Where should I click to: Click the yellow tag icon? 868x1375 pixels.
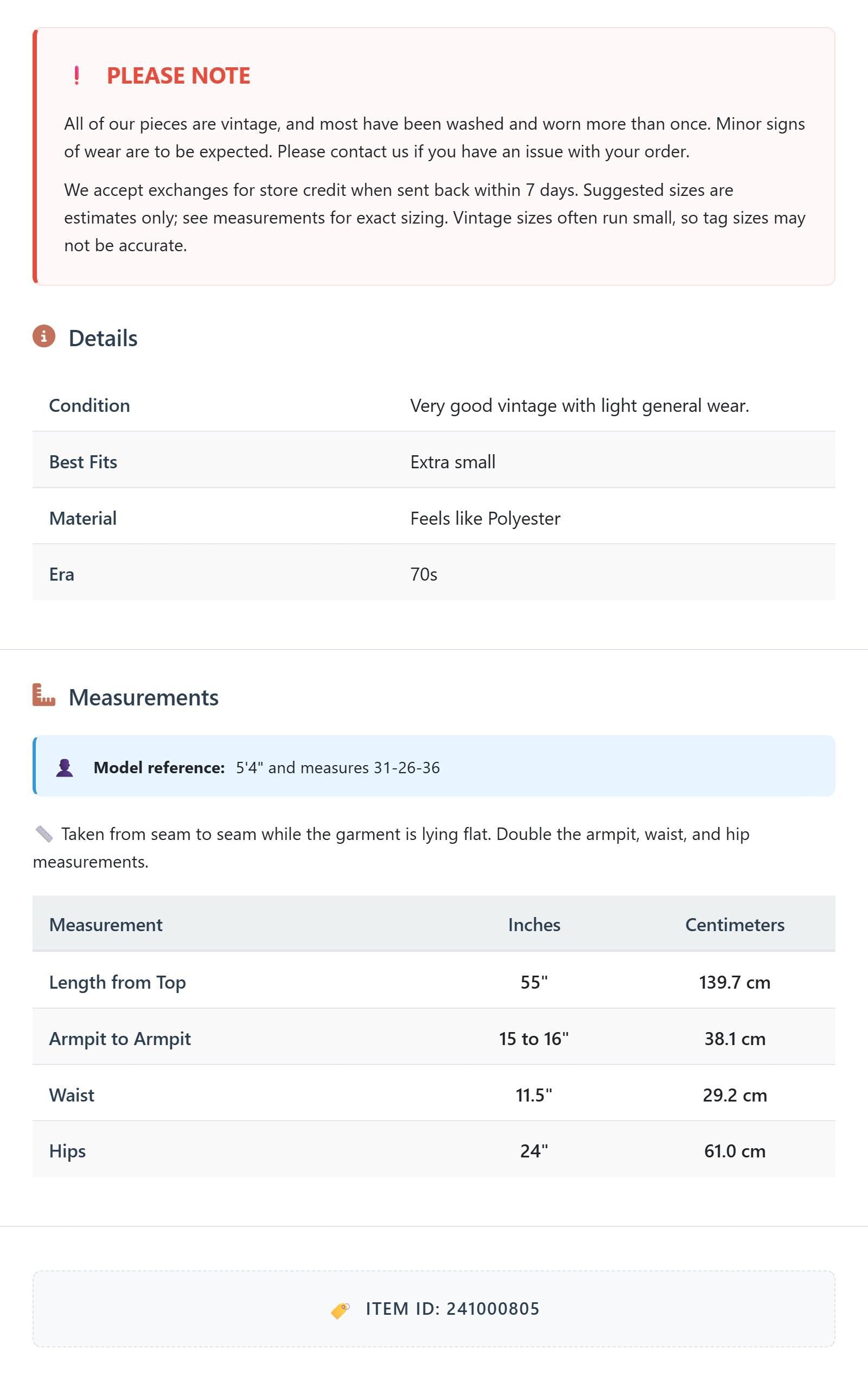(340, 1310)
